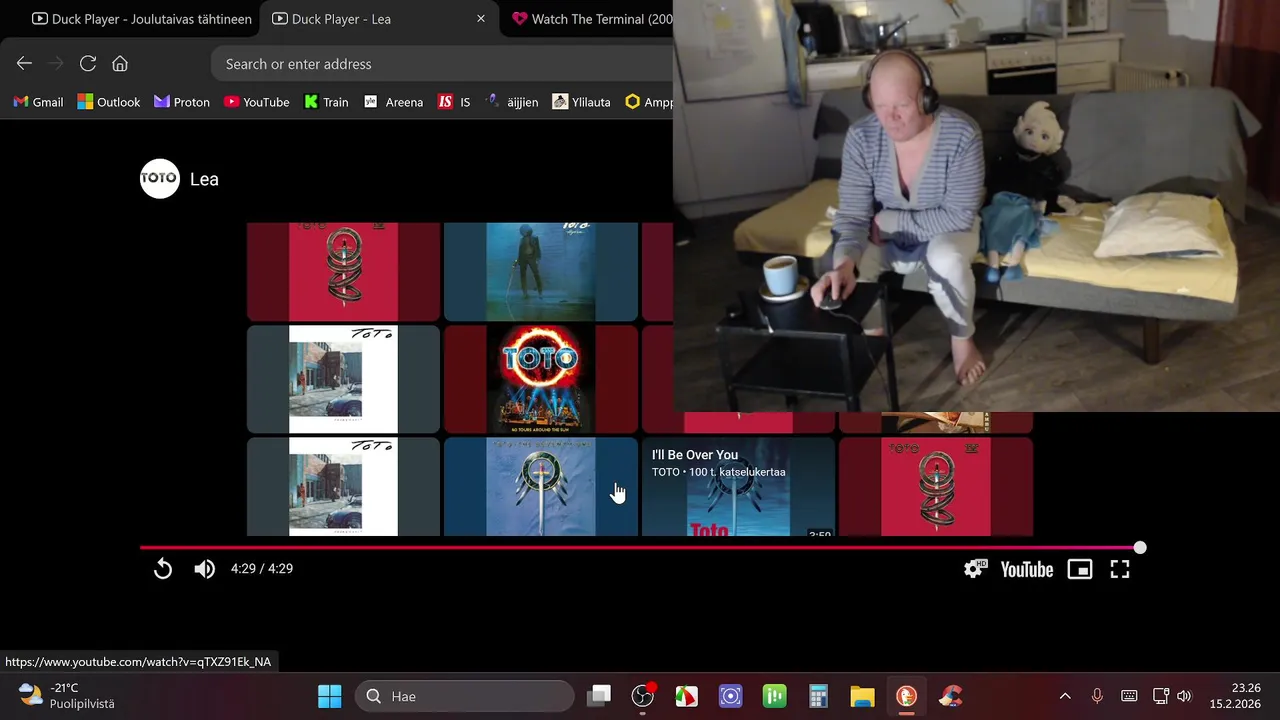The height and width of the screenshot is (720, 1280).
Task: Open the Outlook bookmark
Action: pyautogui.click(x=109, y=102)
